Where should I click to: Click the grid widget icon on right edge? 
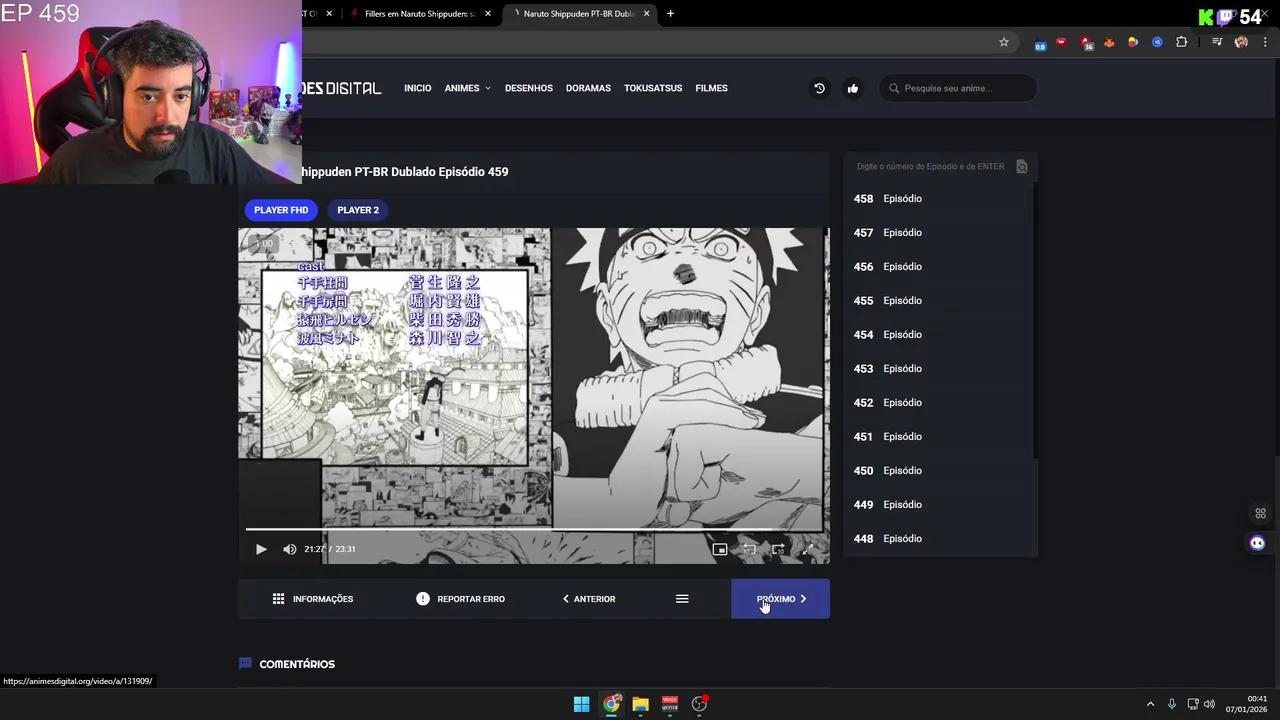coord(1260,514)
